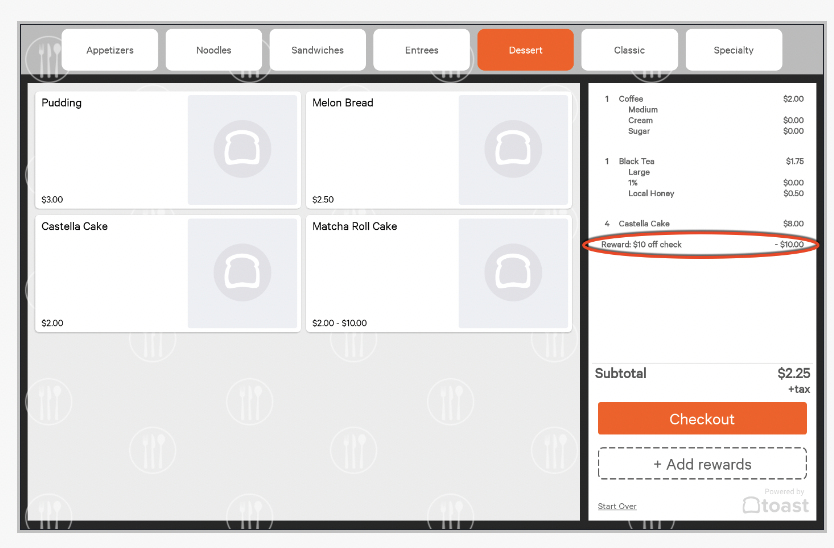Select the Black Tea item in check
The width and height of the screenshot is (834, 548).
[x=637, y=161]
